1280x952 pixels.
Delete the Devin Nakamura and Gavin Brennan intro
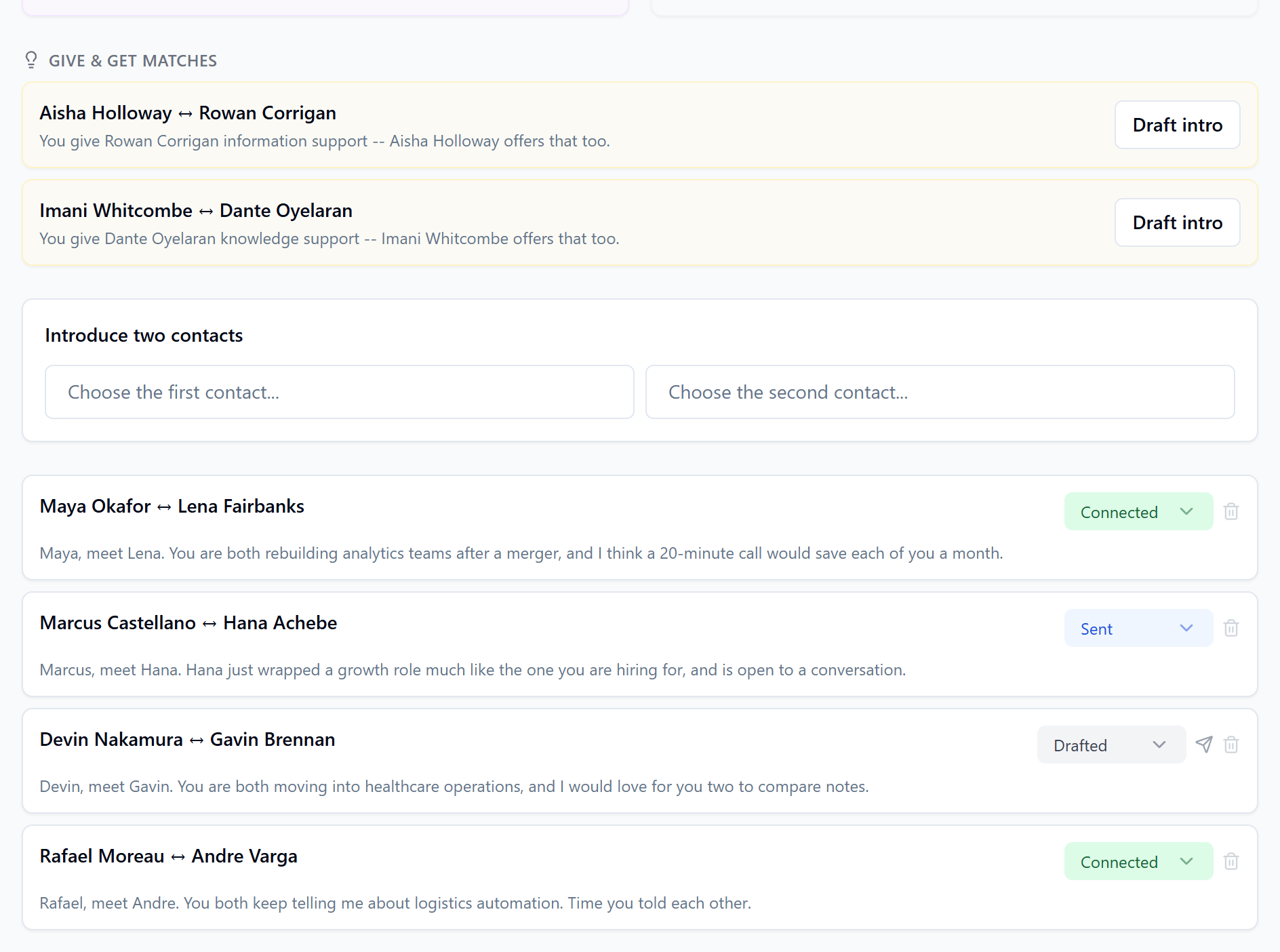tap(1231, 745)
